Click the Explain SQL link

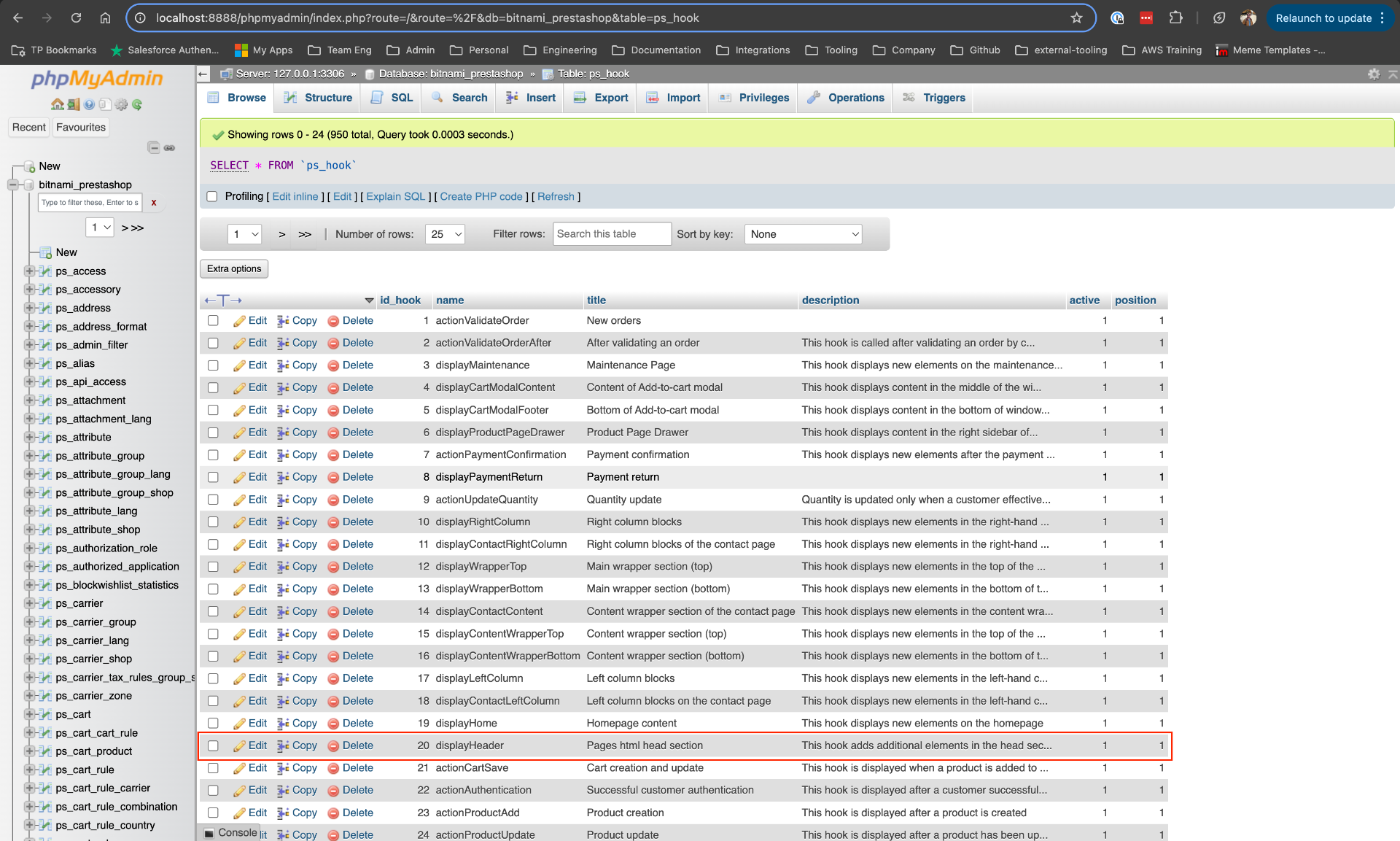[x=395, y=196]
